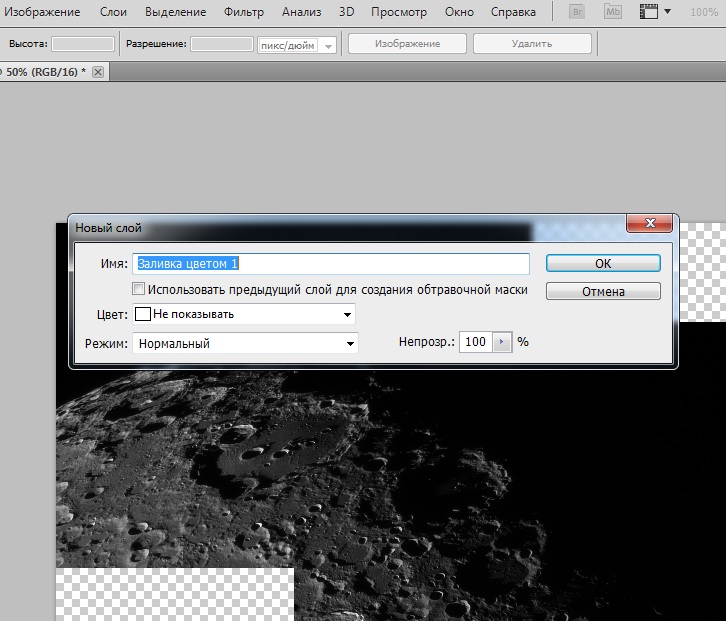Open the Изображение menu
Viewport: 726px width, 621px height.
coord(42,12)
